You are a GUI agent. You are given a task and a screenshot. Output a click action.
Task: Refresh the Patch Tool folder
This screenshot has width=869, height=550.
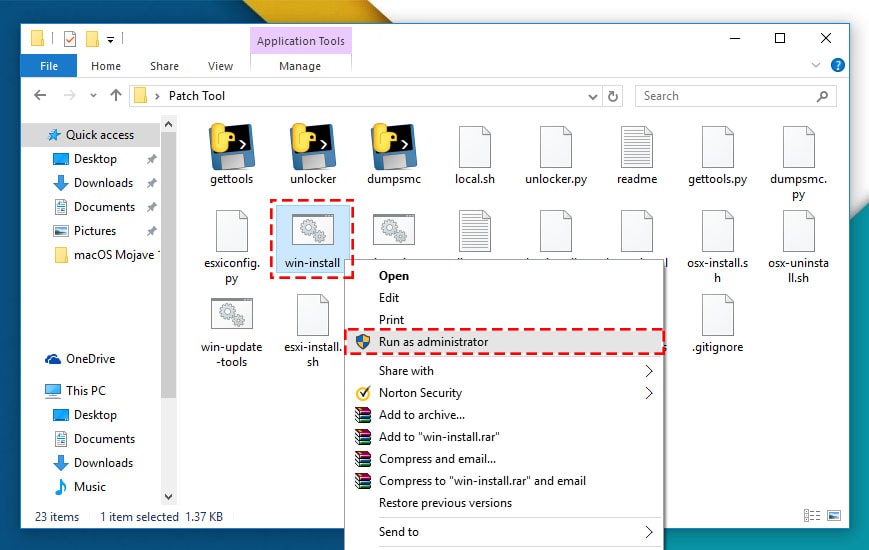point(616,96)
